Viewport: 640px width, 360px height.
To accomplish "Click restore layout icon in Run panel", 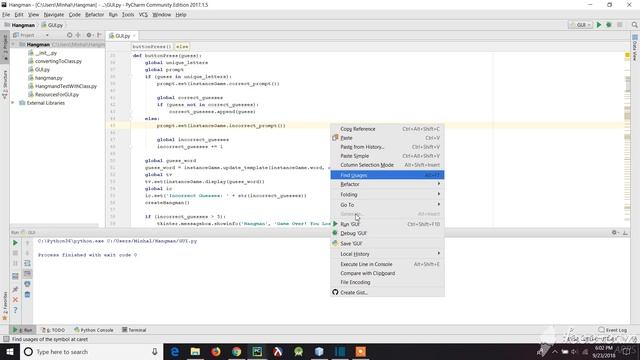I will pyautogui.click(x=15, y=276).
